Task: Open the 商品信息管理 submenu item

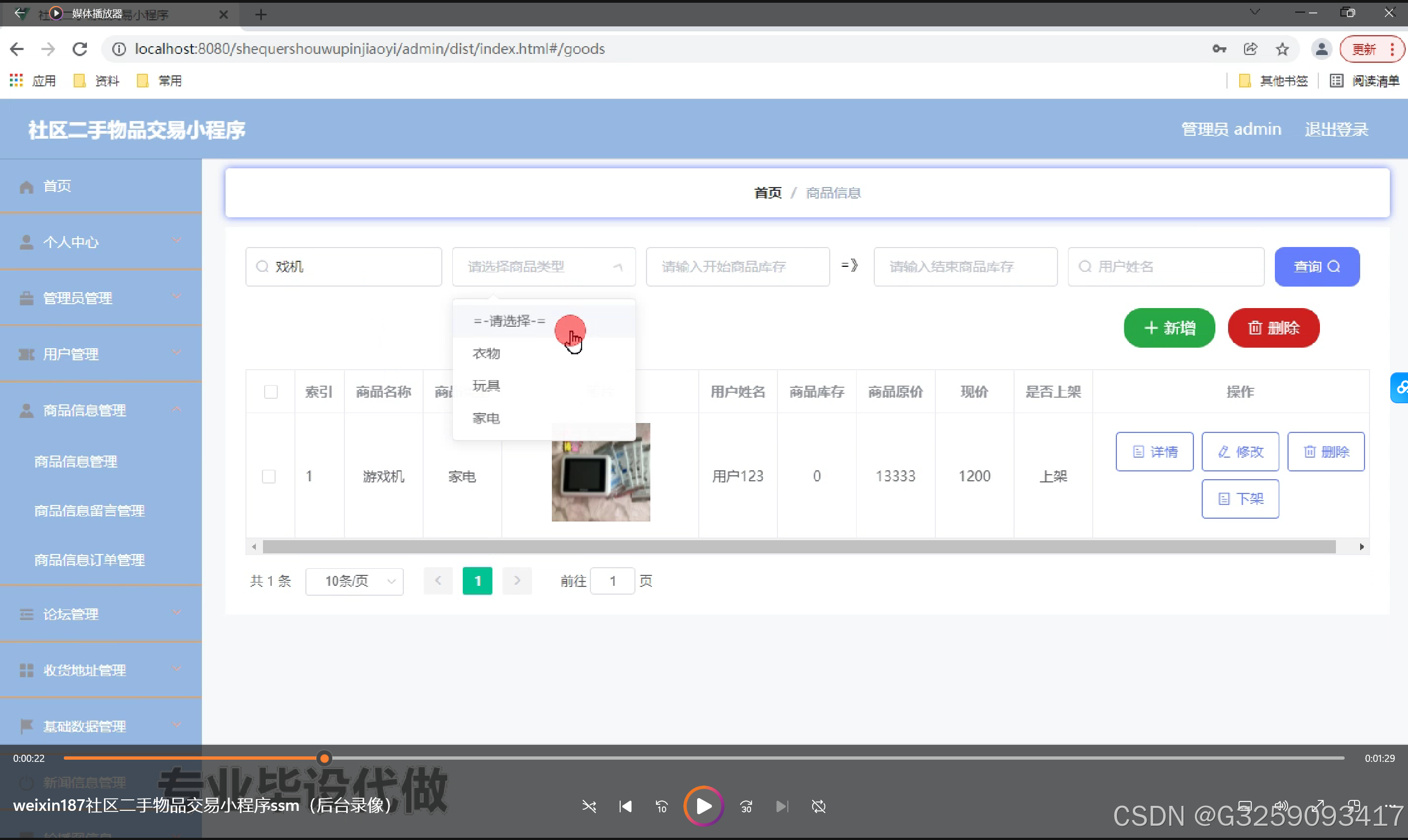Action: (x=76, y=462)
